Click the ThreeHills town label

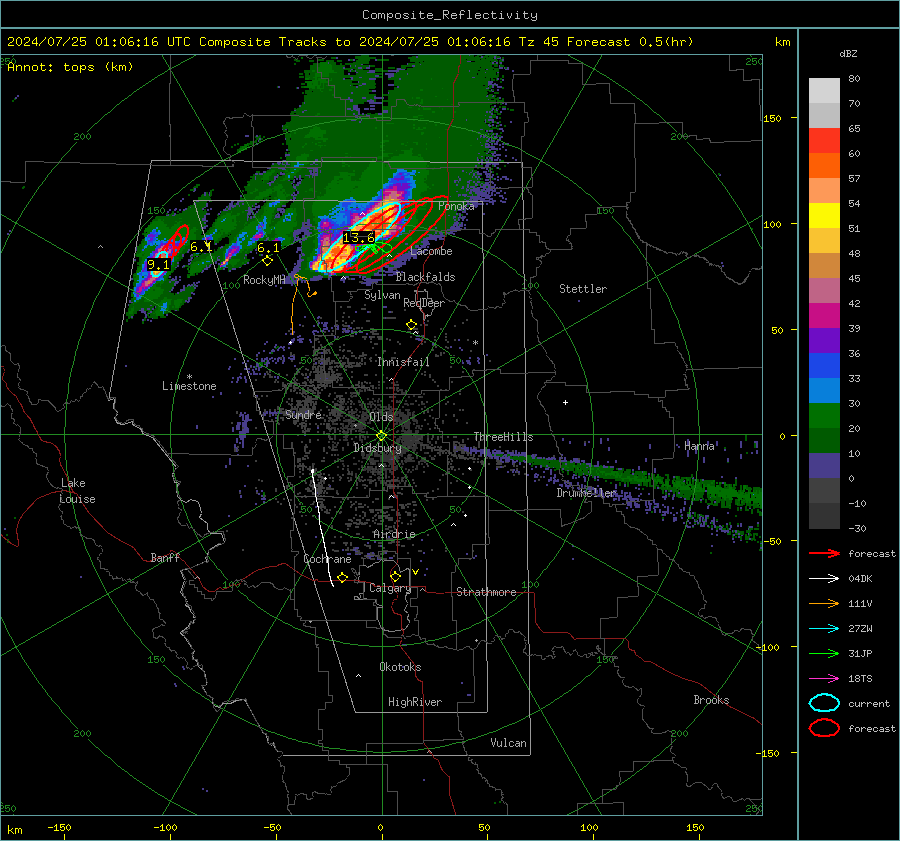click(503, 437)
